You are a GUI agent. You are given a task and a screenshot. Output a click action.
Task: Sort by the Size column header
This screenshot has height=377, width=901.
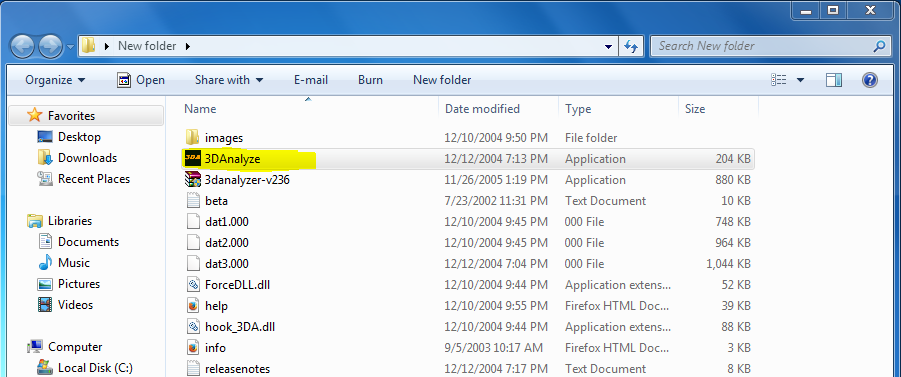pyautogui.click(x=695, y=109)
